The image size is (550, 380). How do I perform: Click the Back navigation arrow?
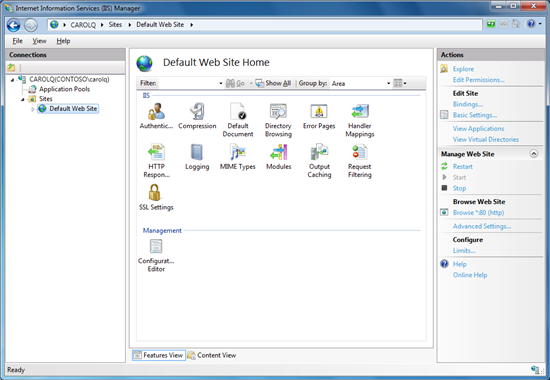click(x=14, y=25)
